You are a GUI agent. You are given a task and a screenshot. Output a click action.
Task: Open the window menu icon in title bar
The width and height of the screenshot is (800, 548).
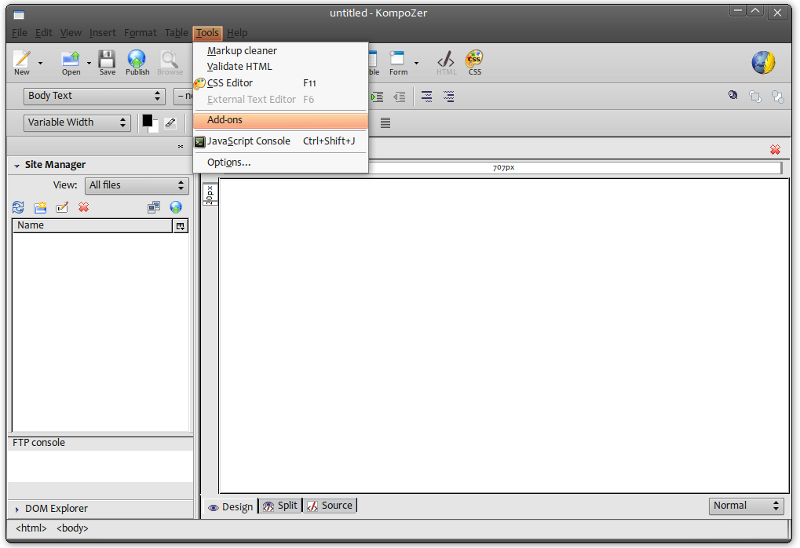[x=19, y=15]
